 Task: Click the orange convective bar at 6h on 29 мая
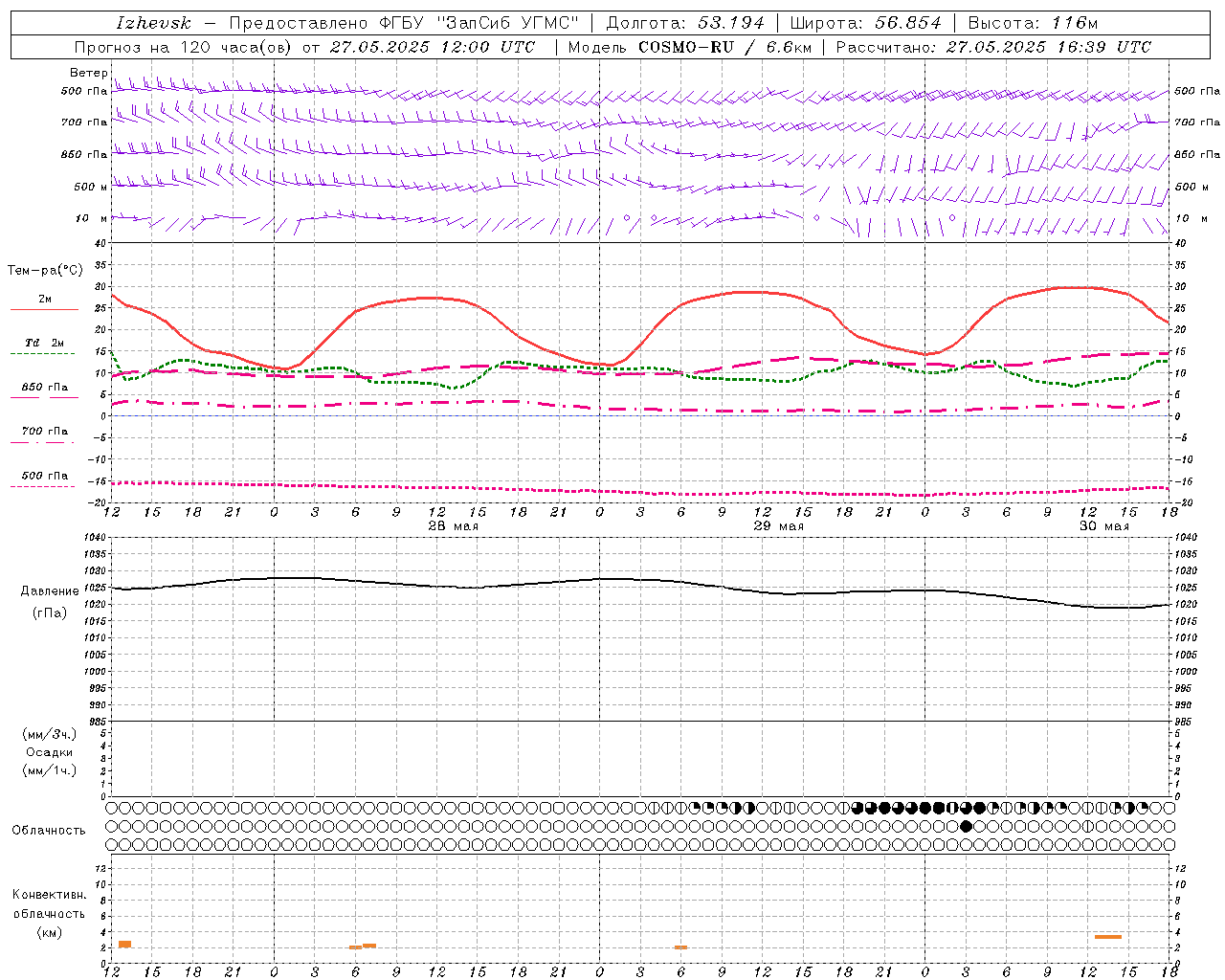pos(680,947)
